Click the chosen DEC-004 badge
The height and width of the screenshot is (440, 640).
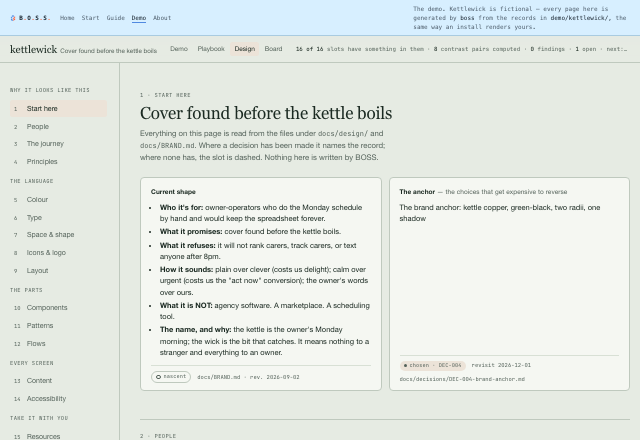[x=433, y=365]
